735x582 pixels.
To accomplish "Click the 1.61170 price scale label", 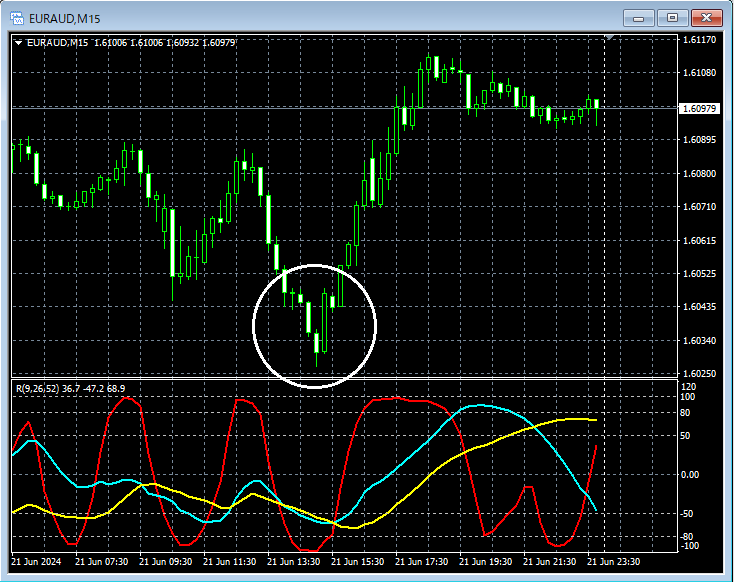I will [699, 40].
